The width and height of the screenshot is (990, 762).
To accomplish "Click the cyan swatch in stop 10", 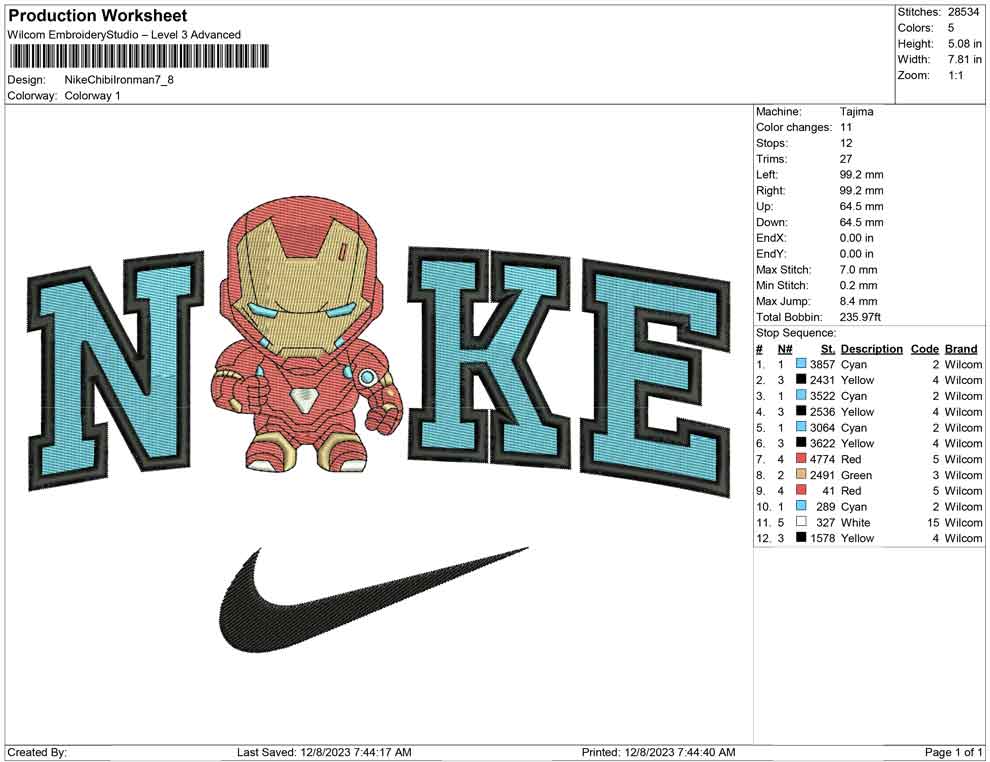I will [x=801, y=506].
